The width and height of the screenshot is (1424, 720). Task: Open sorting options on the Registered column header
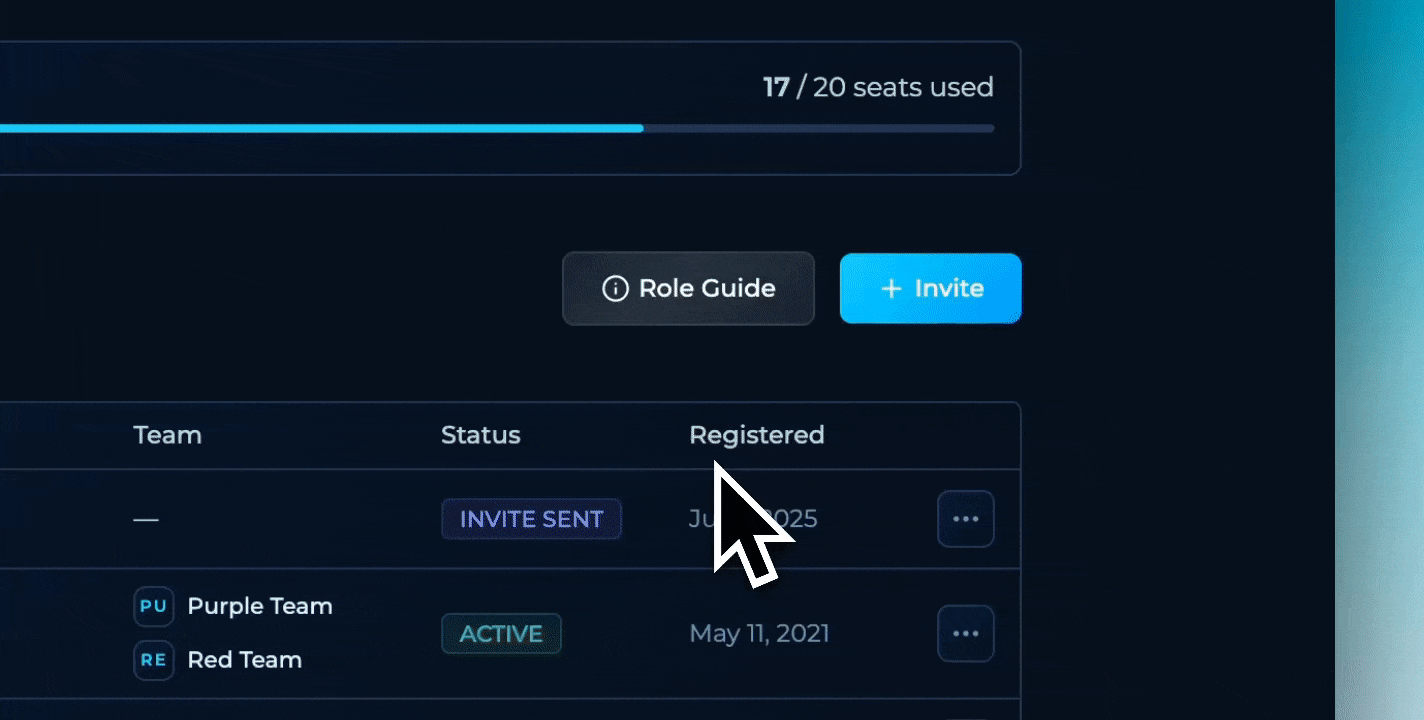point(756,435)
